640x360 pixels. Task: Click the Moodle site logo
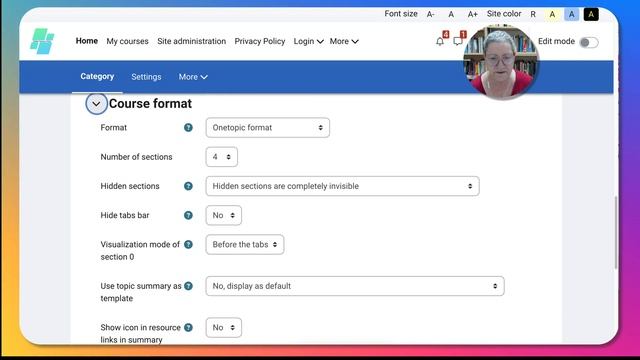pos(42,41)
